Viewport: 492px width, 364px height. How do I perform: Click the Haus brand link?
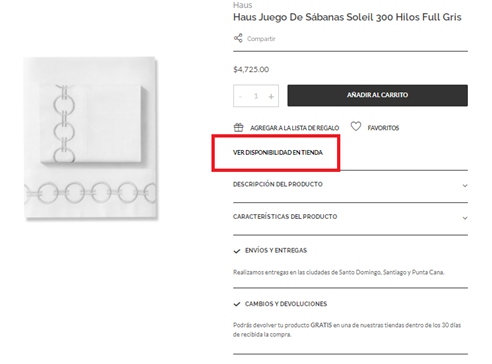click(x=243, y=5)
